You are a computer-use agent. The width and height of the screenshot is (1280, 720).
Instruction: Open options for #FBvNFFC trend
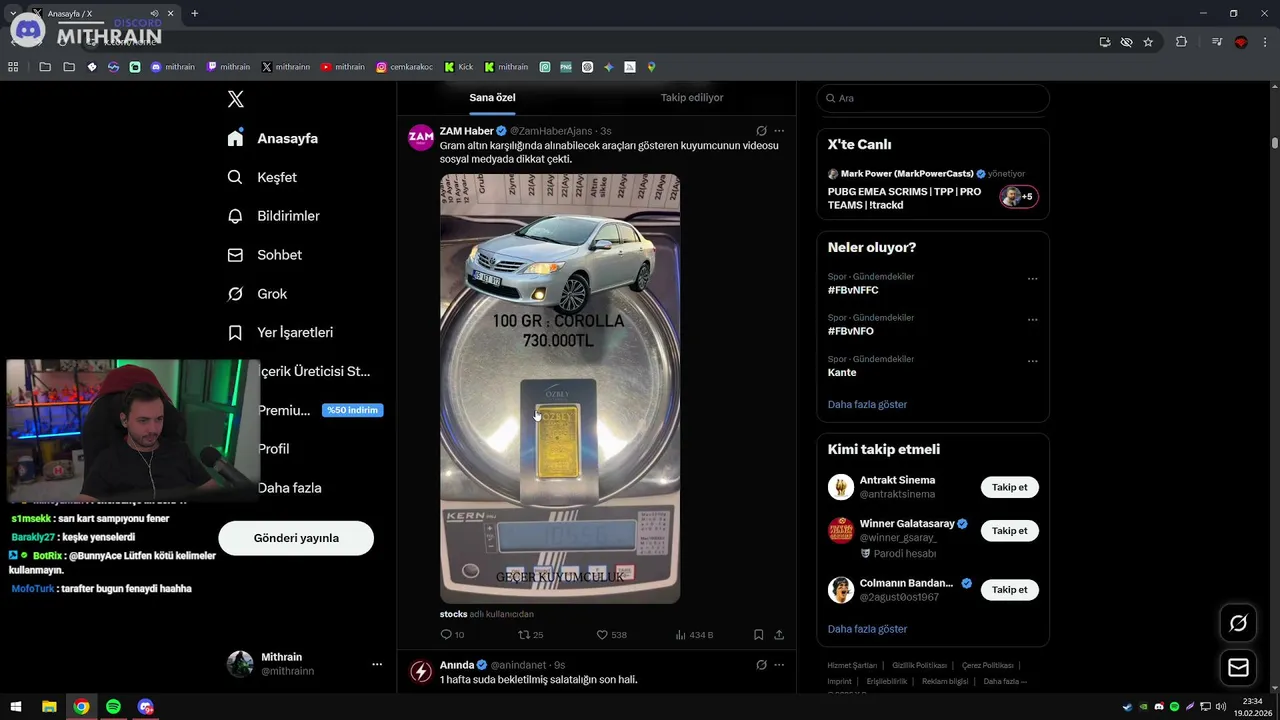click(x=1033, y=279)
